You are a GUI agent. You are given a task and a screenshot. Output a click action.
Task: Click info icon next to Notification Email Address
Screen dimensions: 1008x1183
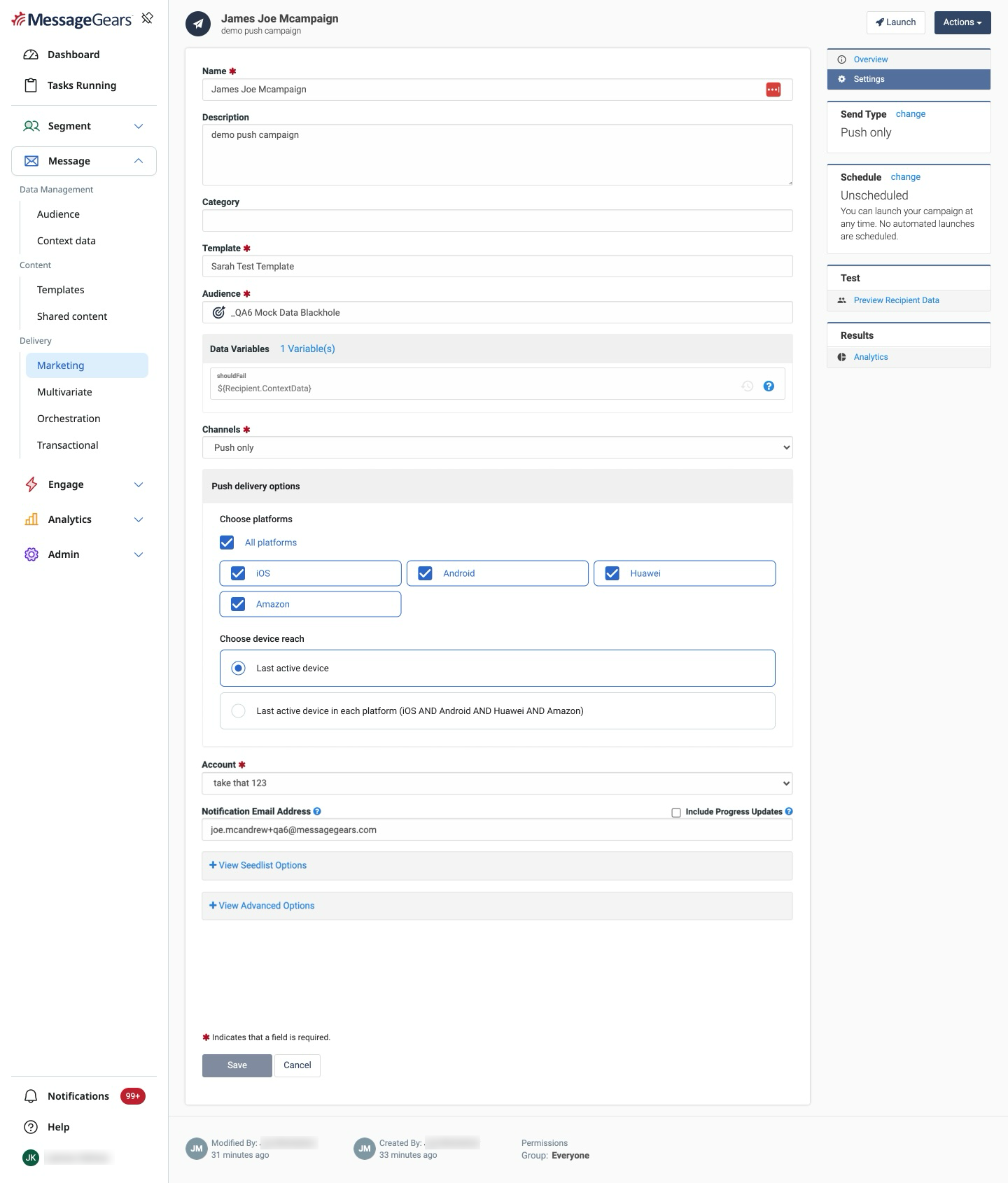point(317,811)
